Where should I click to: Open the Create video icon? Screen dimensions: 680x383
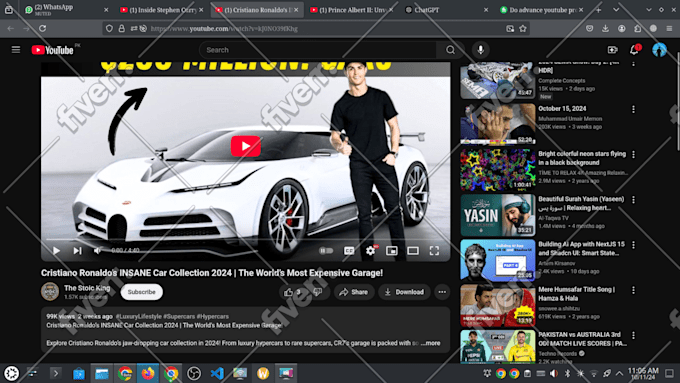coord(612,50)
